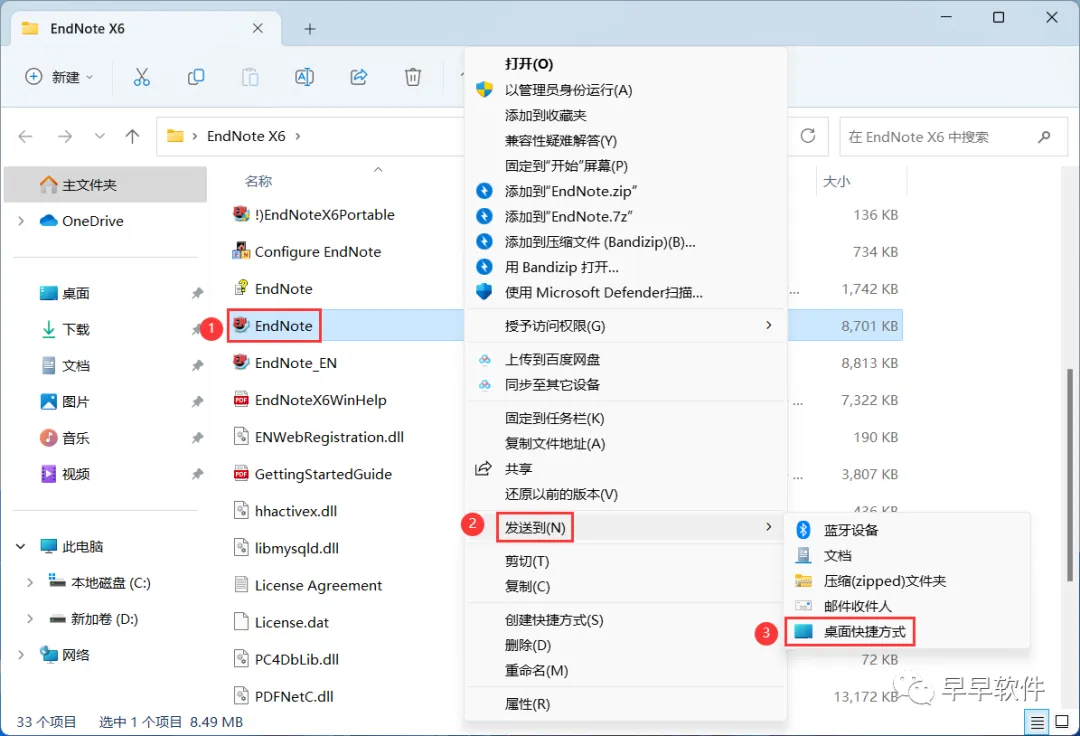Switch to details view icon in status bar

(x=1037, y=722)
